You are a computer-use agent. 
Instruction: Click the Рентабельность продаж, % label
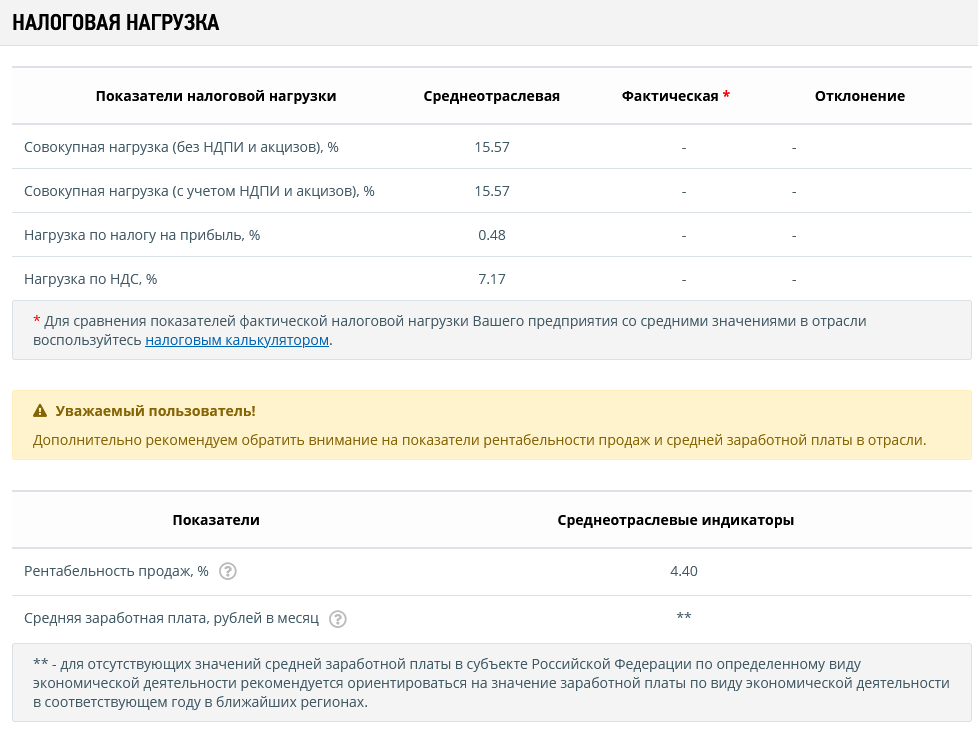[x=116, y=571]
